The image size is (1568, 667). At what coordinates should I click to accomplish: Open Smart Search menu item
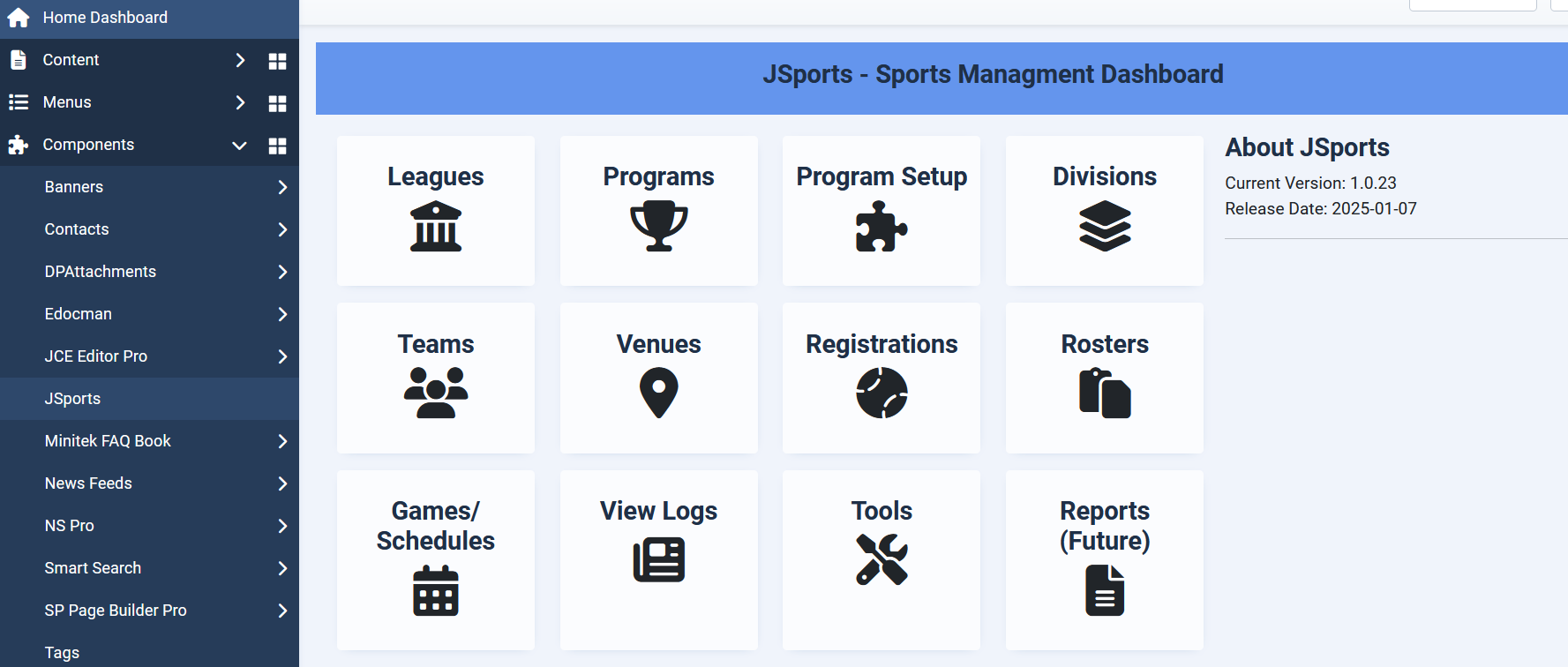[x=93, y=568]
